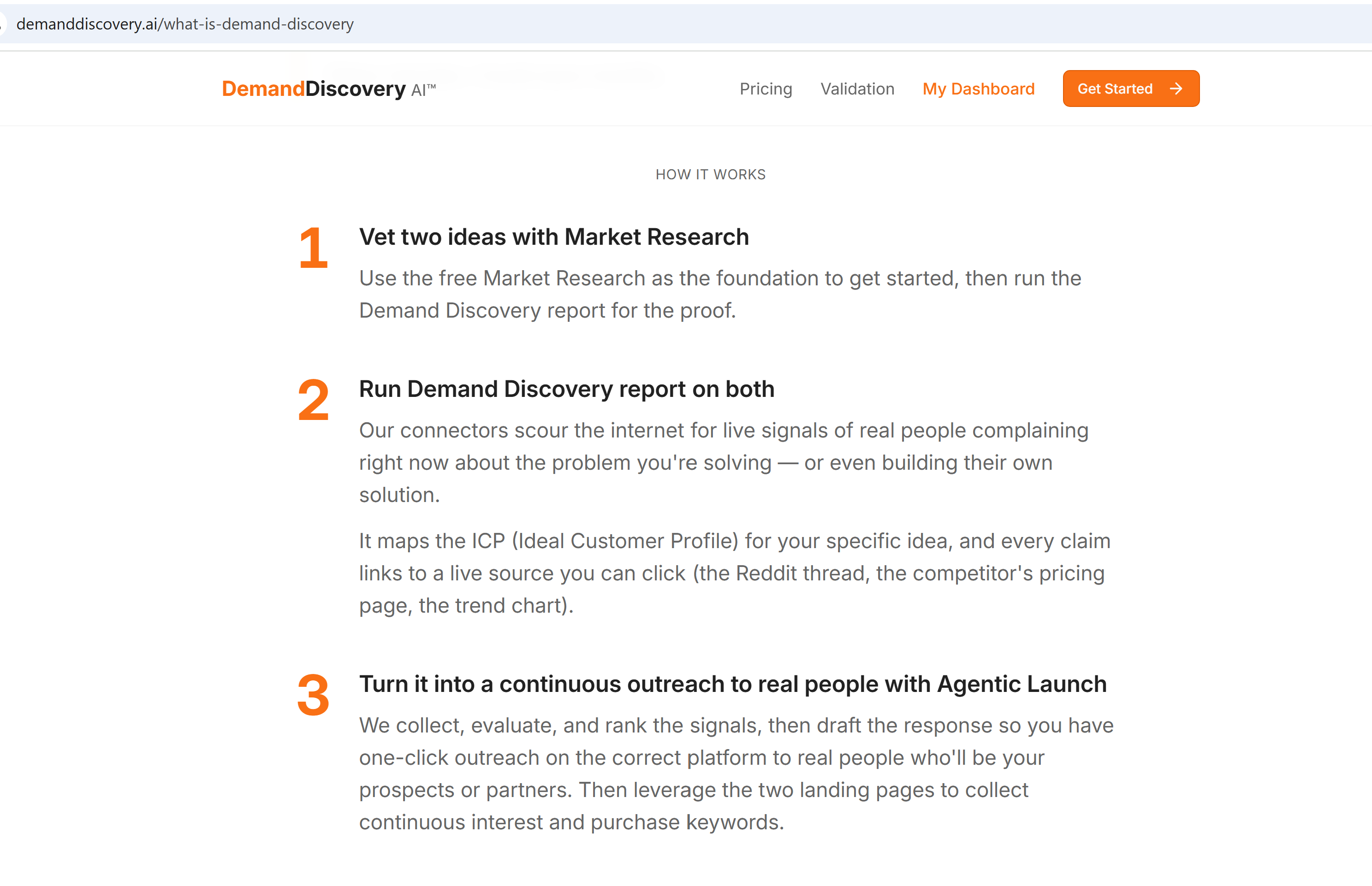1372x886 pixels.
Task: Click paragraph starting It maps the ICP
Action: pos(734,573)
